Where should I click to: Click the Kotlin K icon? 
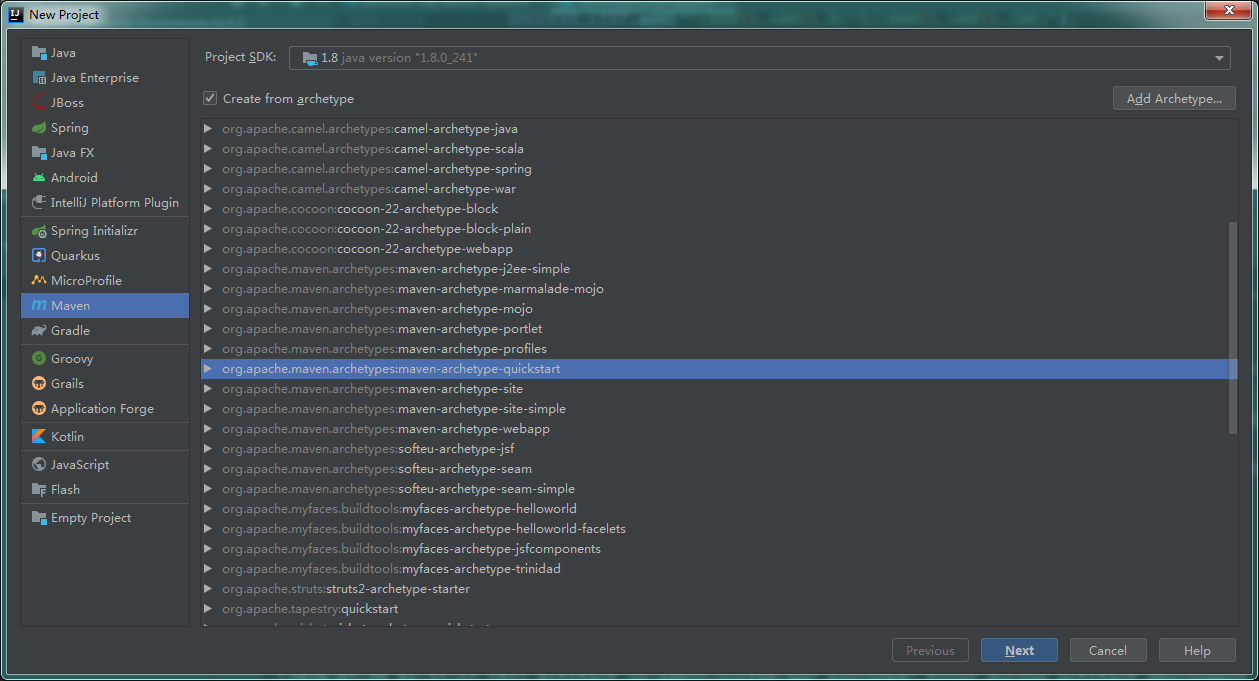coord(39,437)
